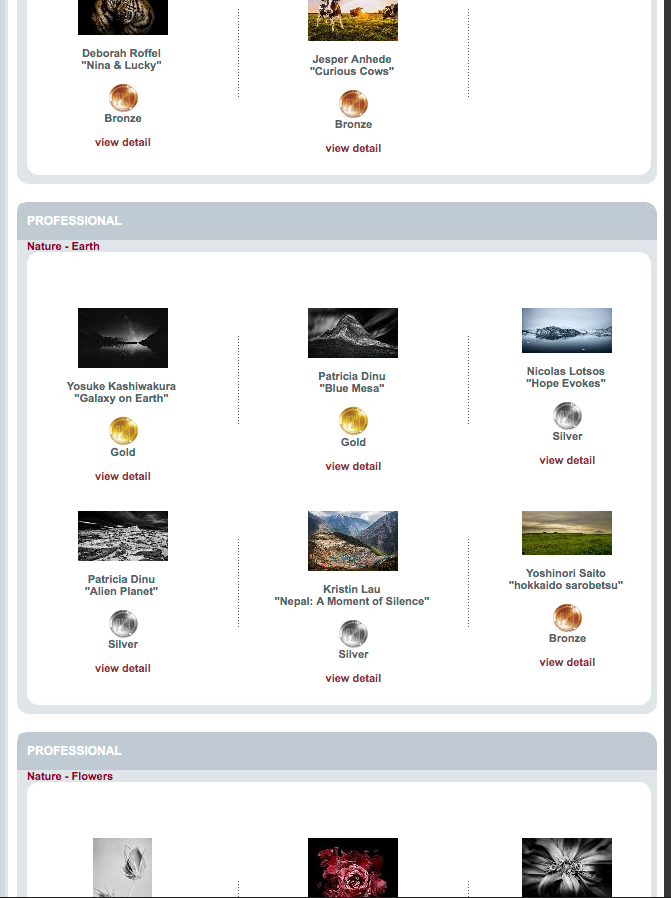Screen dimensions: 671x898
Task: Click the title "Nepal: A Moment of Silence"
Action: click(352, 601)
